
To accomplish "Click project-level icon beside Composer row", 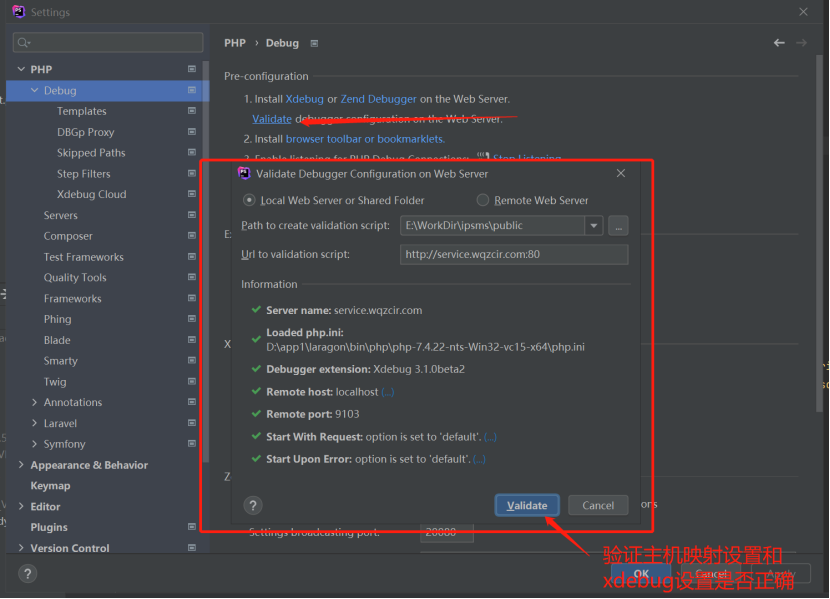I will (192, 235).
